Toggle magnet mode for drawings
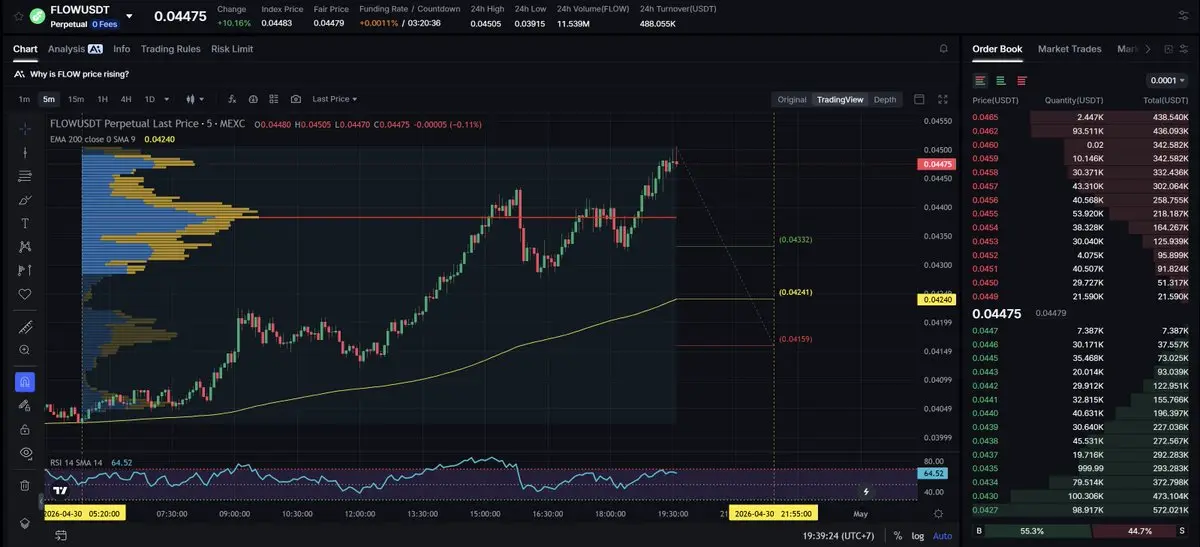This screenshot has height=547, width=1200. pyautogui.click(x=25, y=381)
